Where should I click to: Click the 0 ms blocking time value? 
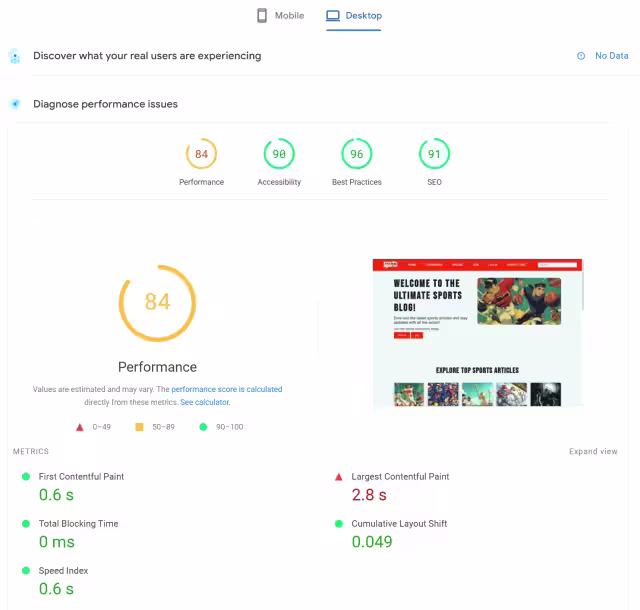pos(57,542)
